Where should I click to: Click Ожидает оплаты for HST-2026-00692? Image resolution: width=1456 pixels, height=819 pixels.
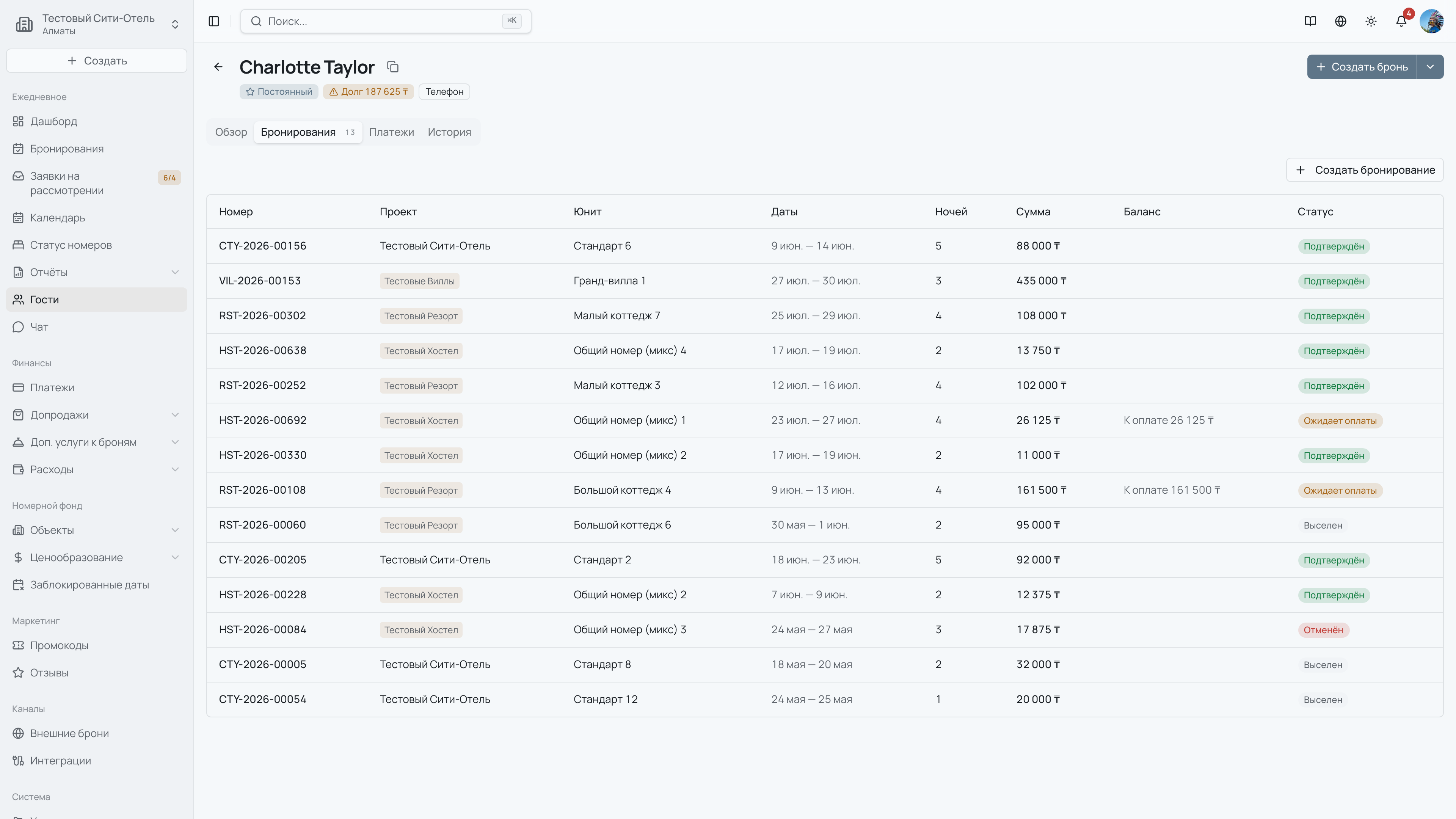1340,420
